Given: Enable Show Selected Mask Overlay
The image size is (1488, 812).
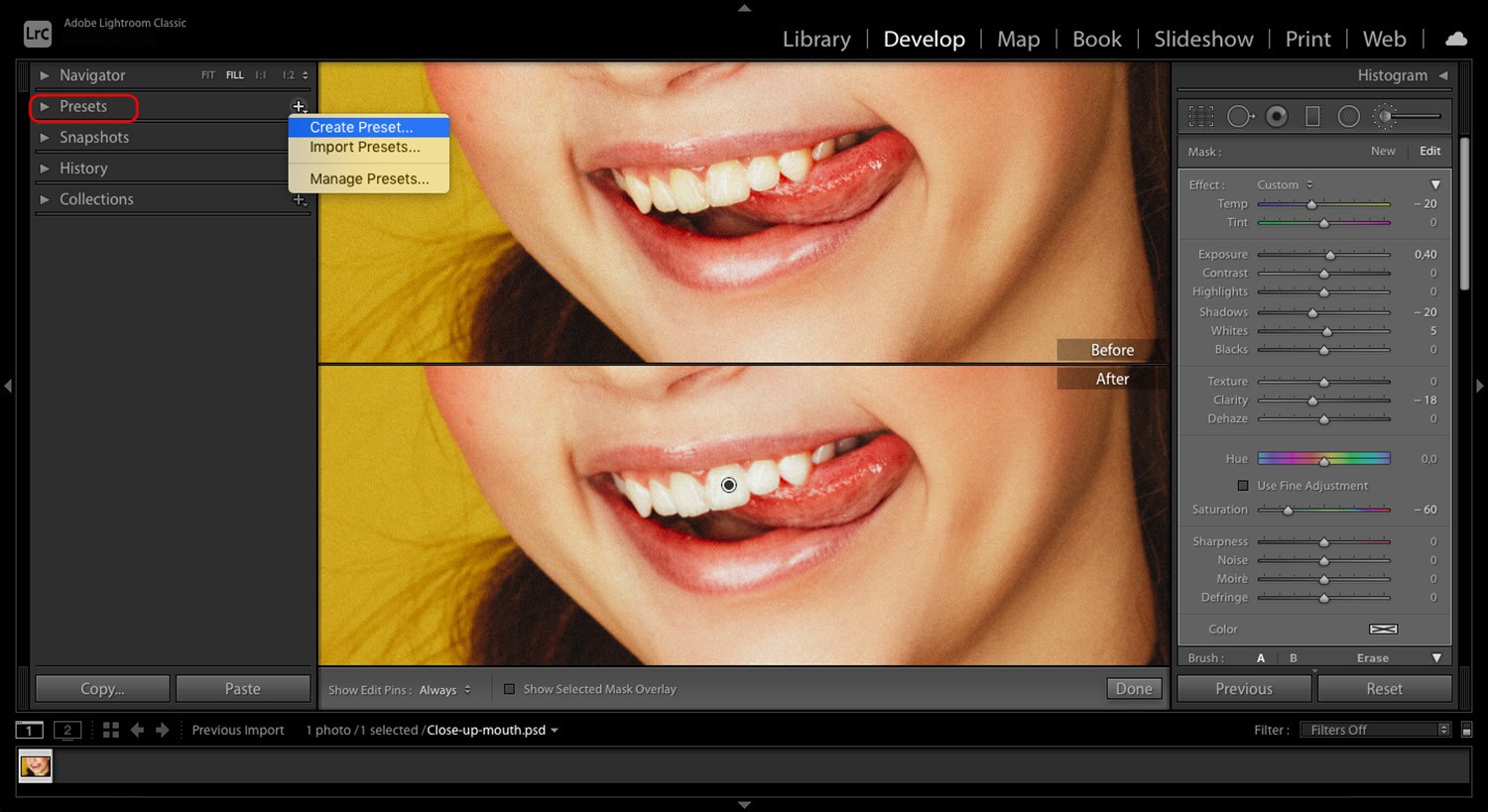Looking at the screenshot, I should (509, 688).
